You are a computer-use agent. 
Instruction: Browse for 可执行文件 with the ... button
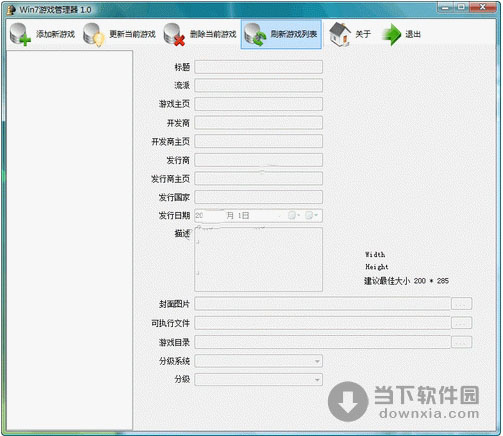tap(461, 323)
